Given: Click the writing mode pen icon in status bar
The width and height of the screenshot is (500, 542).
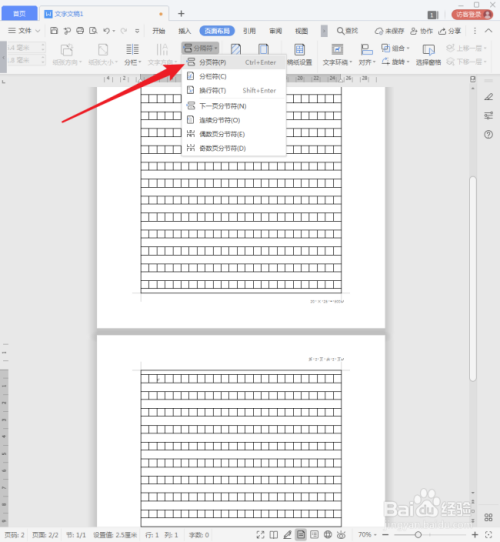Looking at the screenshot, I should pyautogui.click(x=287, y=535).
